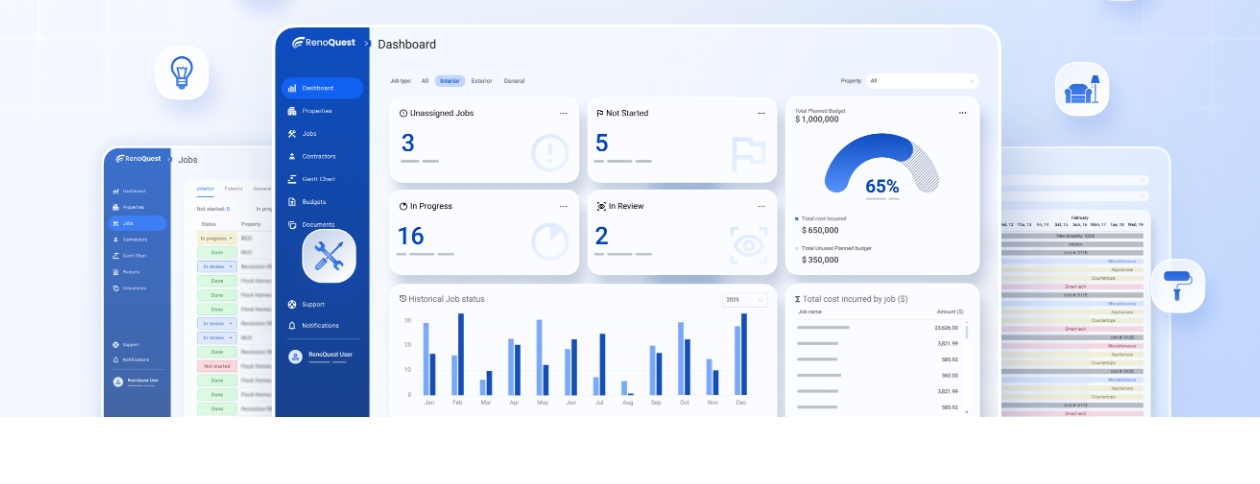The image size is (1260, 484).
Task: Click eye icon on In Review card
Action: click(x=749, y=245)
